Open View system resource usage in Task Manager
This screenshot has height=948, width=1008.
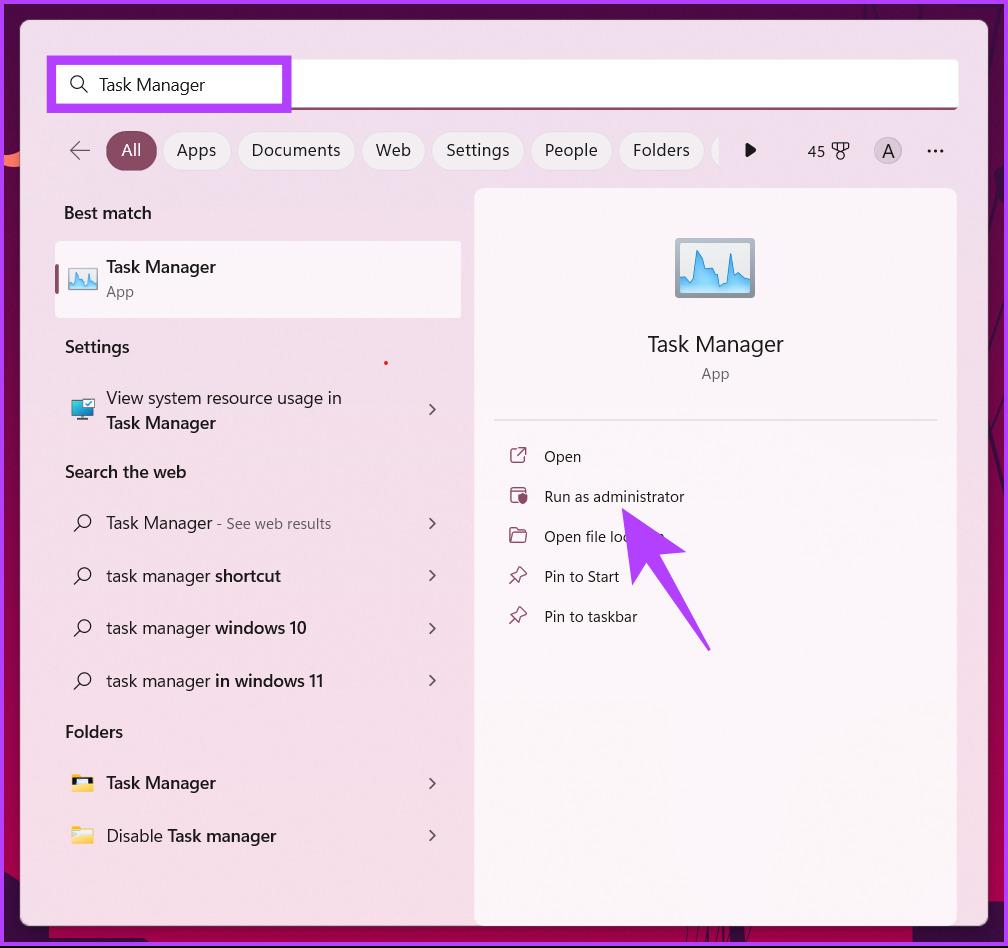point(258,410)
